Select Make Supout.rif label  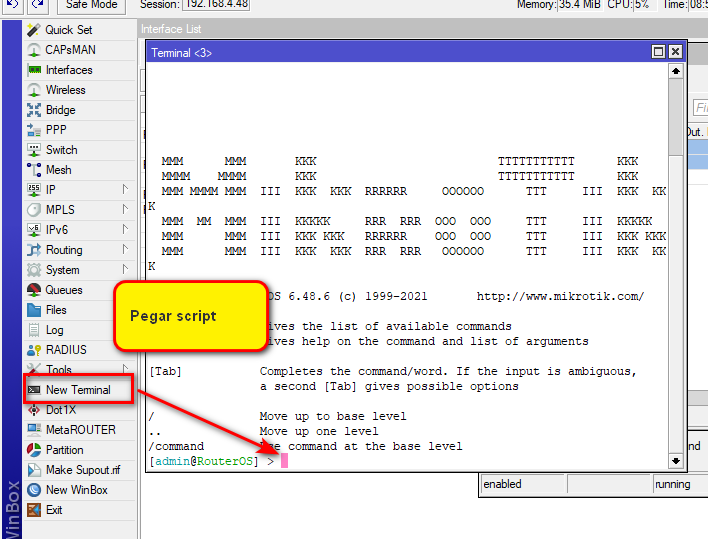point(83,470)
